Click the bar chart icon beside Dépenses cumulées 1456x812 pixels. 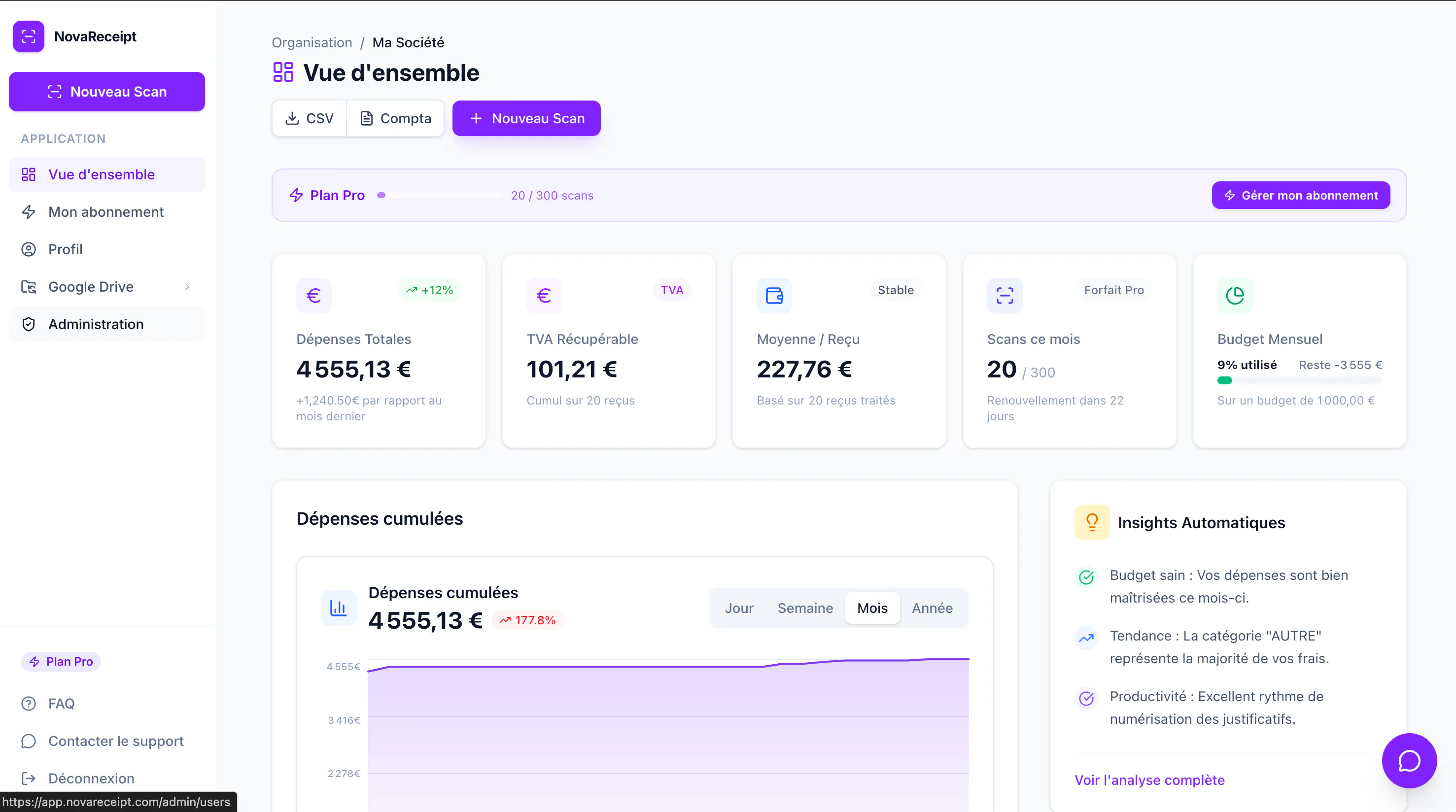point(339,608)
